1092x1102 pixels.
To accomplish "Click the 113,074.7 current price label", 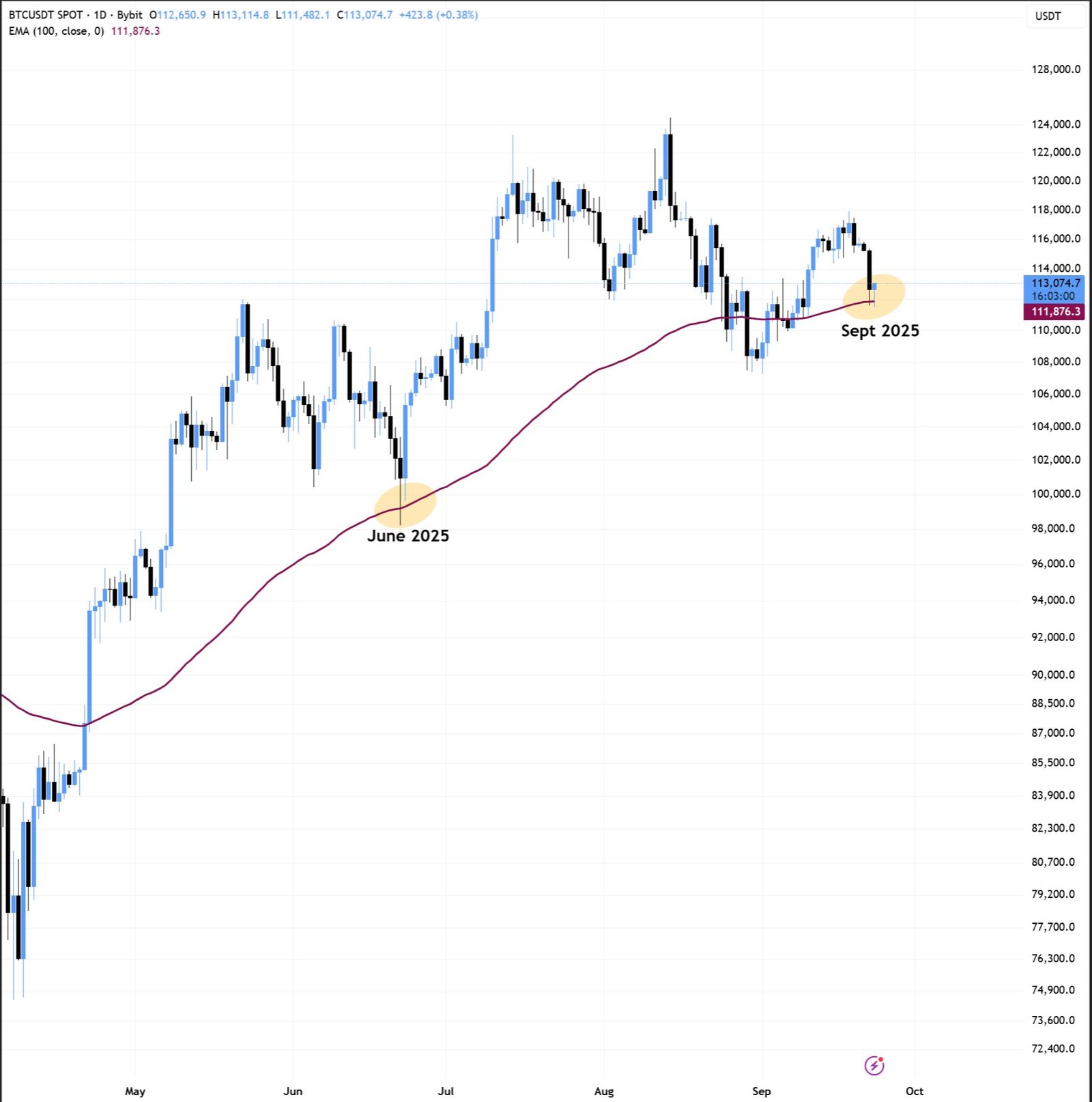I will pos(1055,283).
